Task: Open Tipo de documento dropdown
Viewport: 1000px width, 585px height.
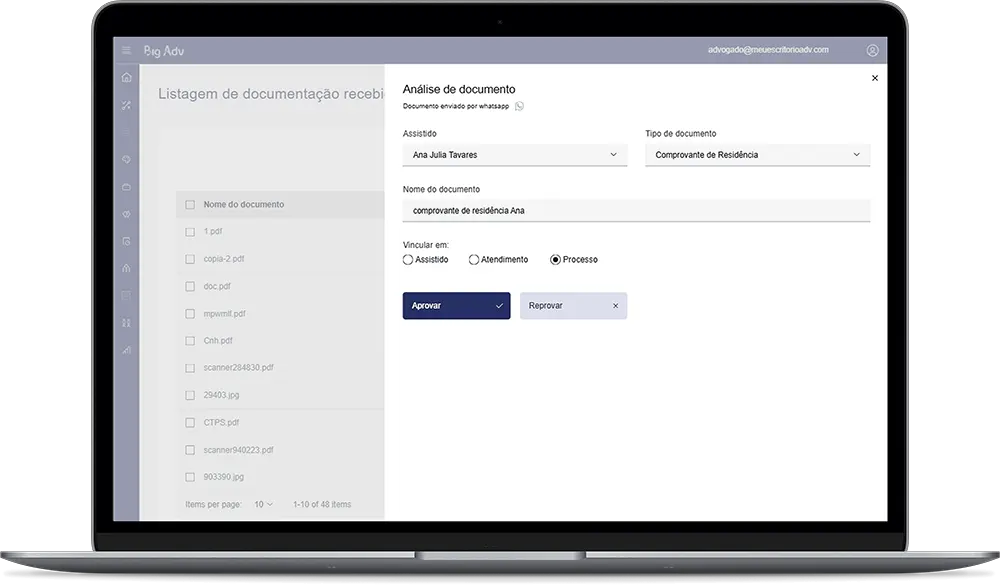Action: click(757, 155)
